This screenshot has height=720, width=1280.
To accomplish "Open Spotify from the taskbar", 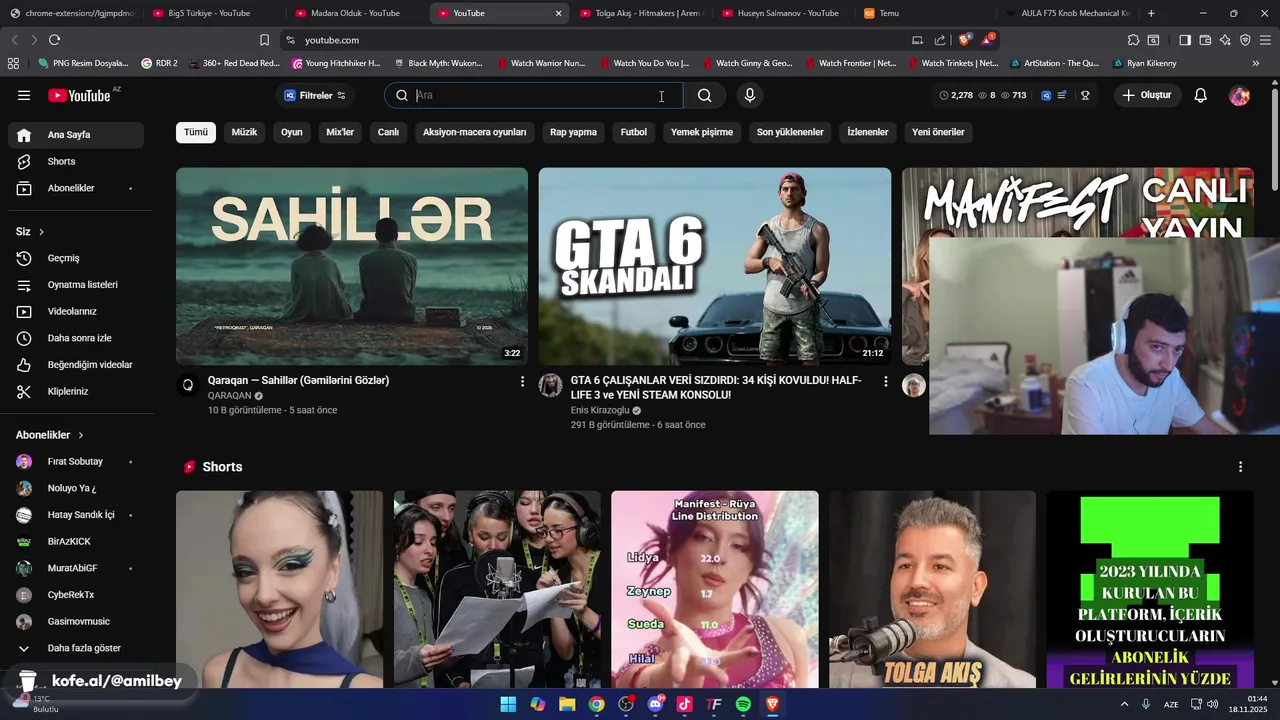I will 743,704.
